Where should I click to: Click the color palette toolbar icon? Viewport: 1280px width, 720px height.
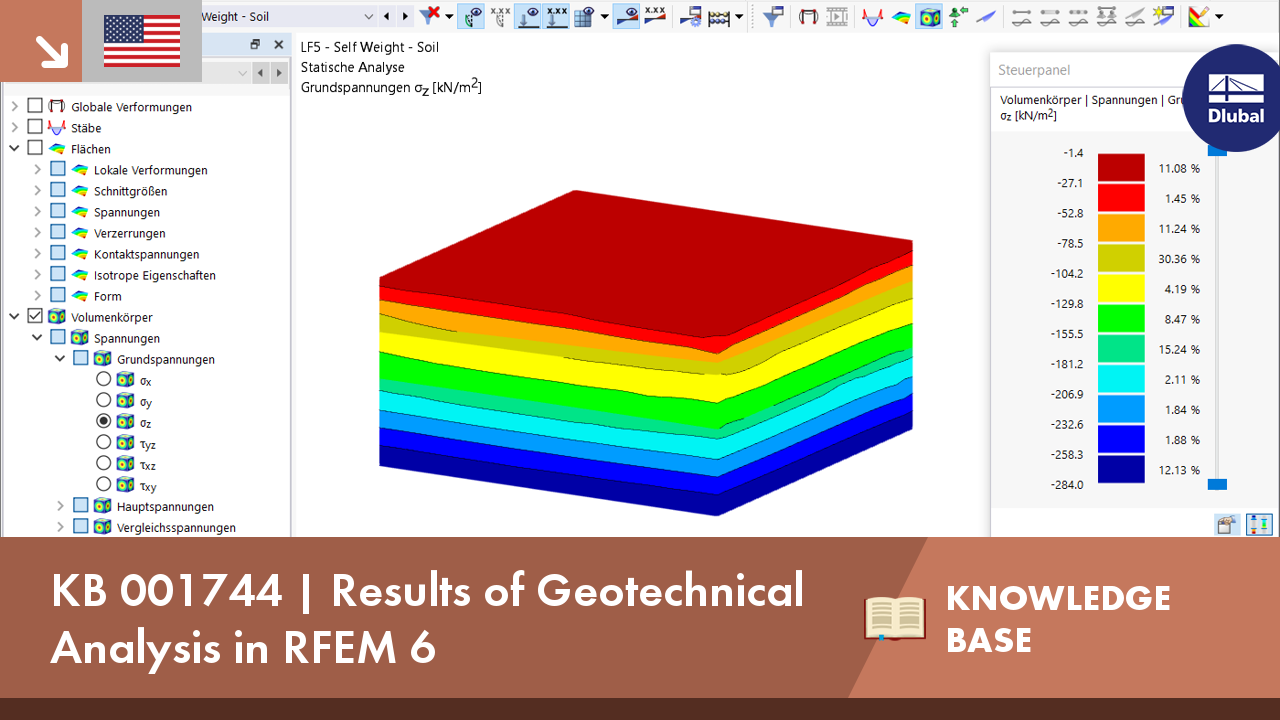pos(1198,16)
